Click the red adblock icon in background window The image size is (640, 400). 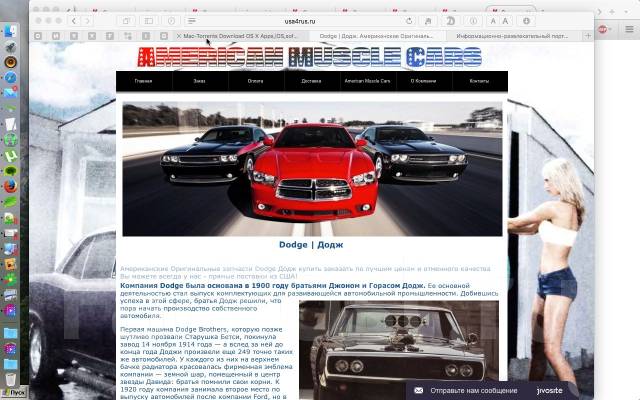tap(603, 29)
